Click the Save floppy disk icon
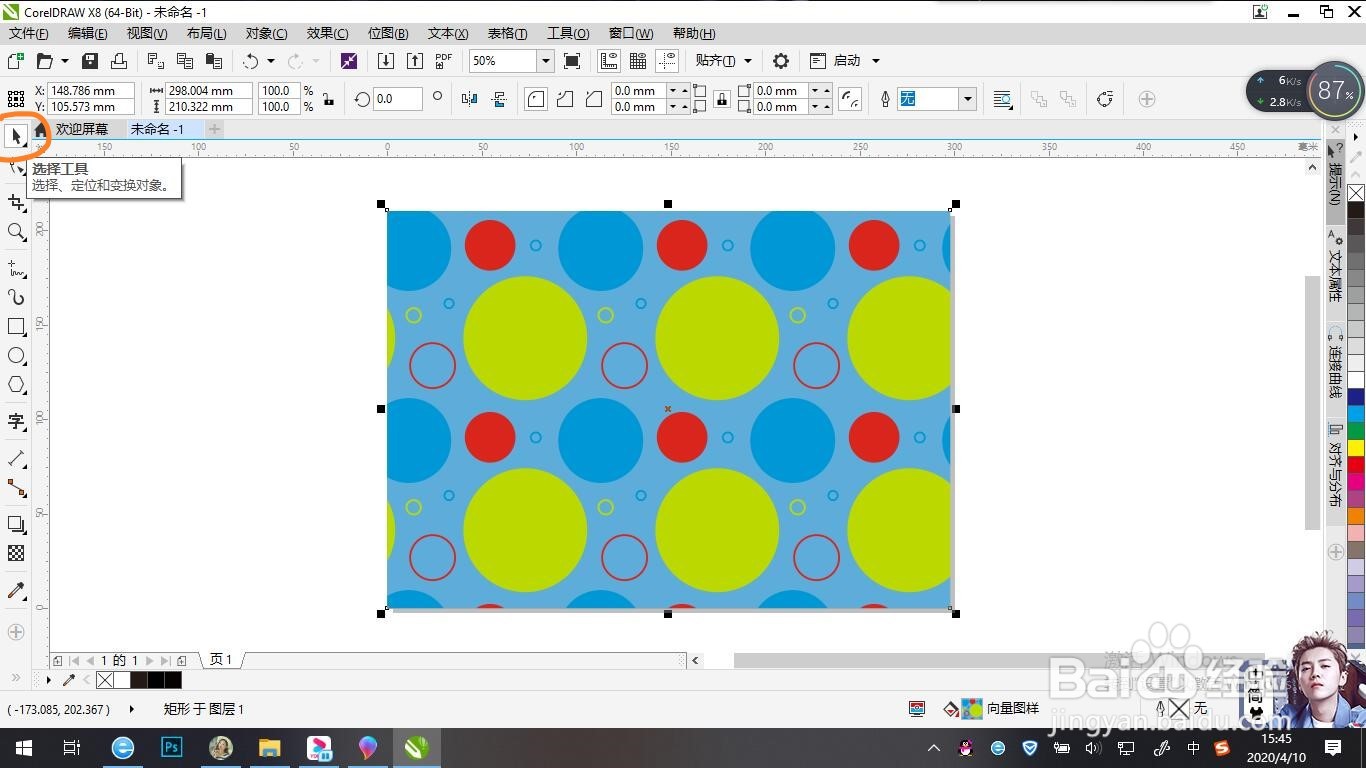The width and height of the screenshot is (1366, 768). 90,61
